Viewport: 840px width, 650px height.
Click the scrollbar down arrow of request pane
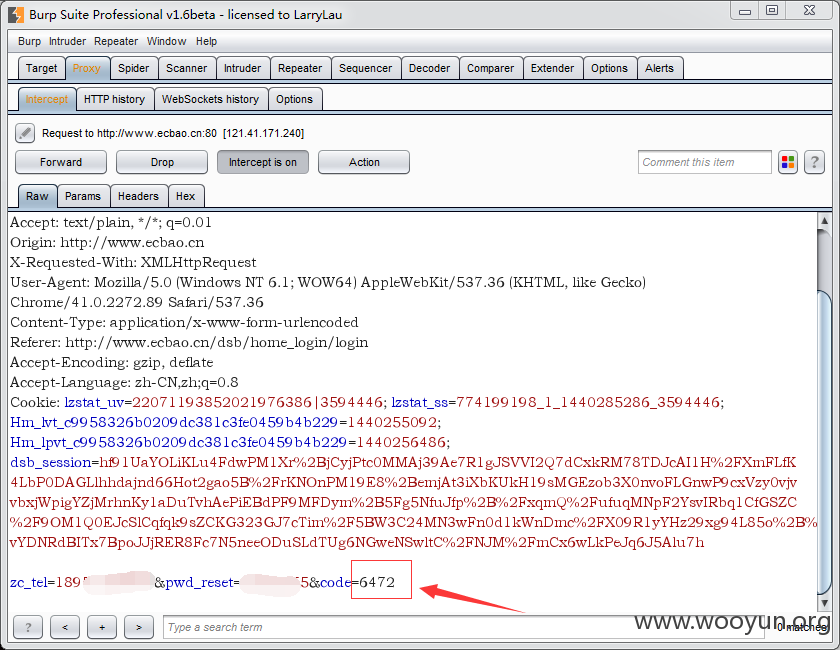pos(824,603)
